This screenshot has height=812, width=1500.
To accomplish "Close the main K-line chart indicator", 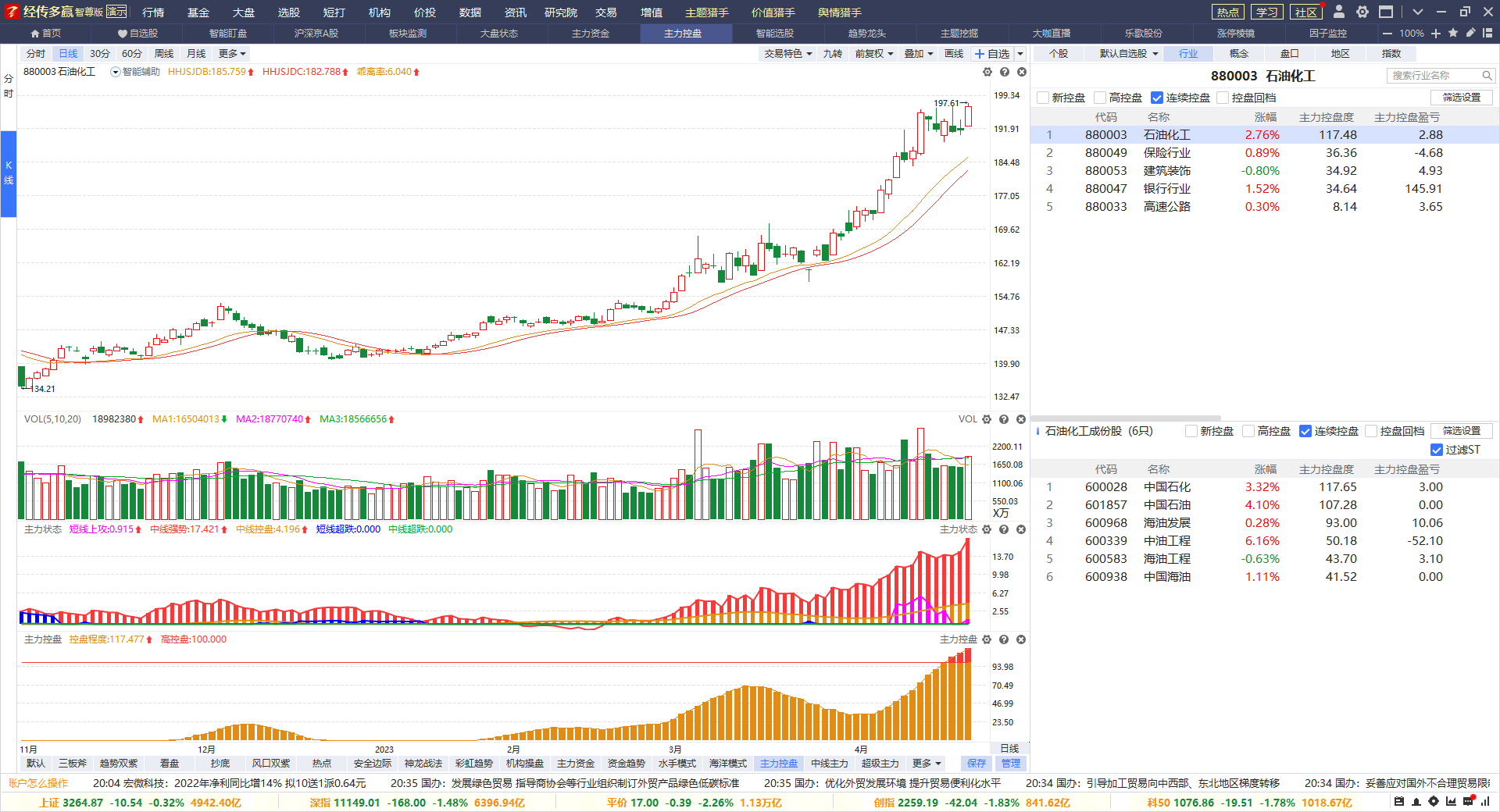I will coord(1021,72).
